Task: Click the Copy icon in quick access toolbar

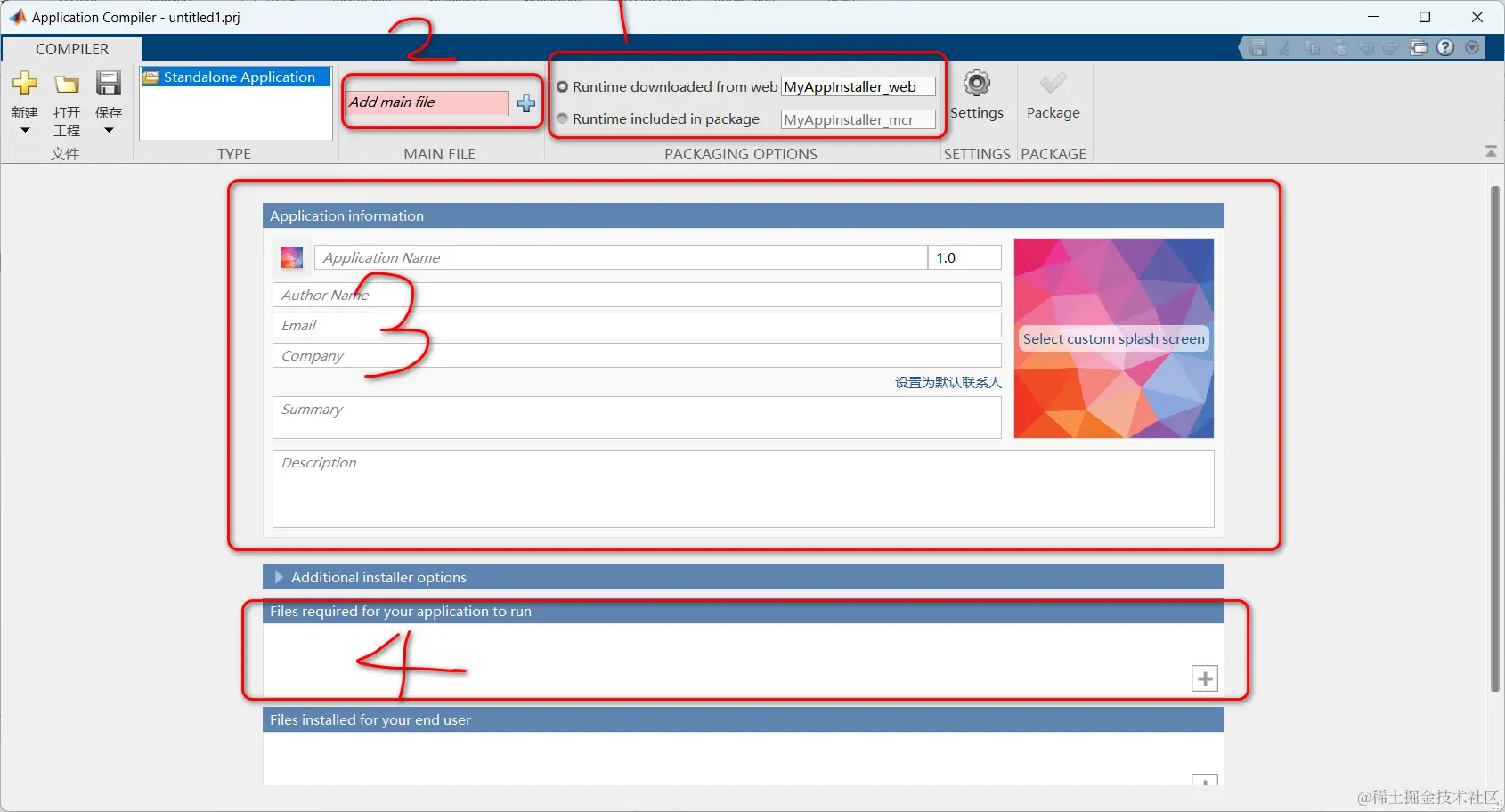Action: click(x=1311, y=47)
